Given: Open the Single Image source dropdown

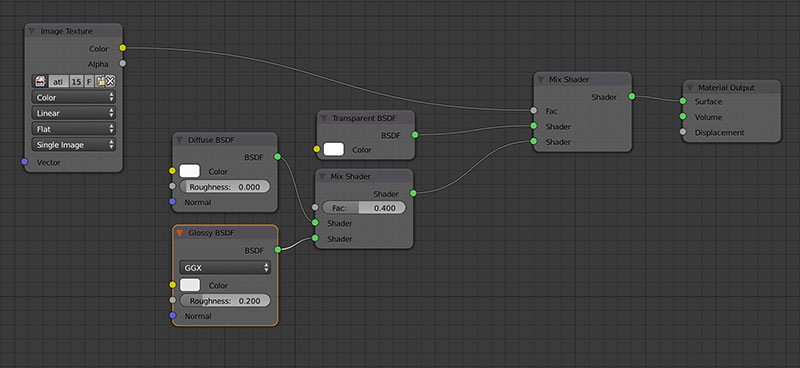Looking at the screenshot, I should pyautogui.click(x=73, y=144).
